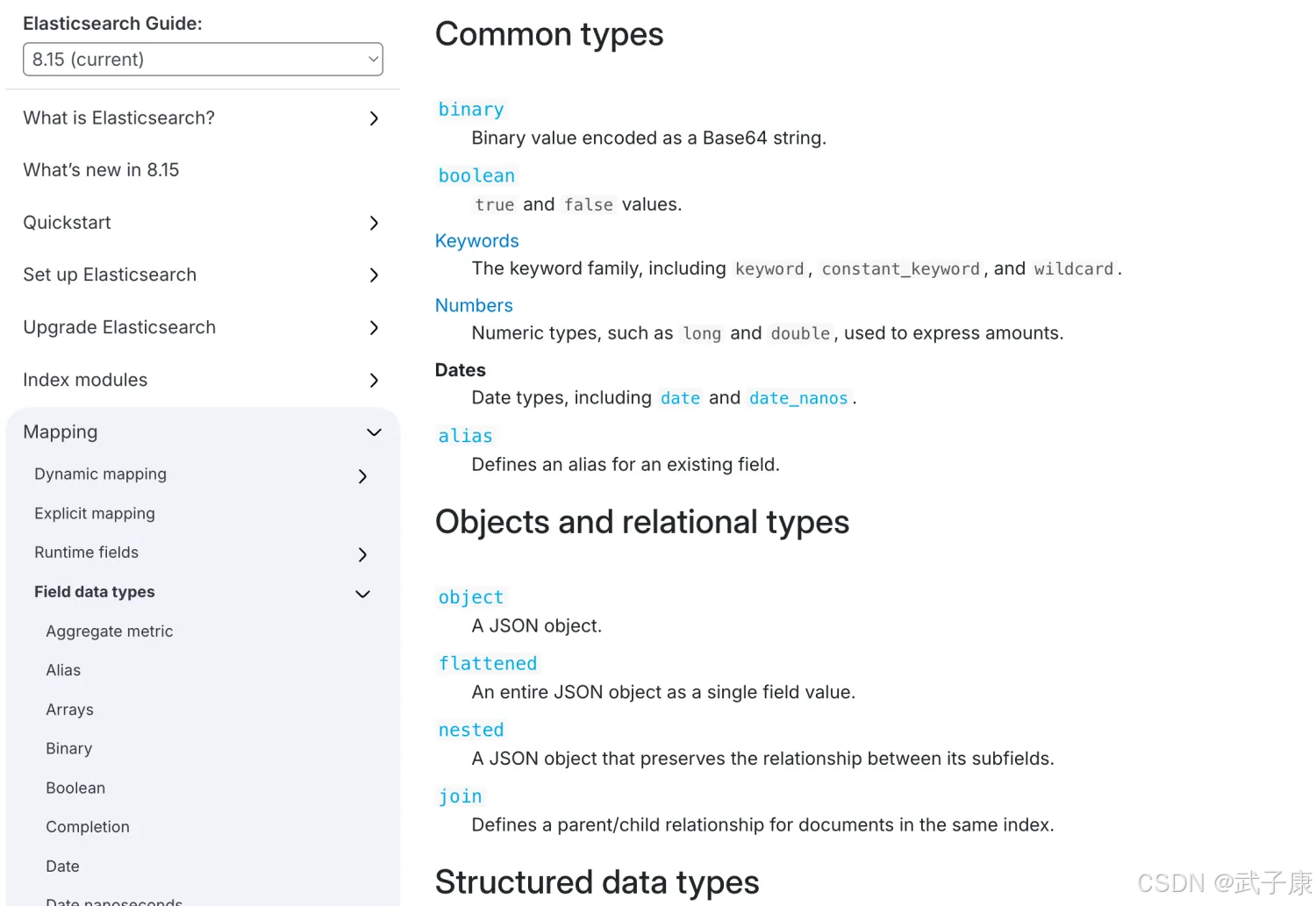Click the 'date_nanos' inline link

798,398
